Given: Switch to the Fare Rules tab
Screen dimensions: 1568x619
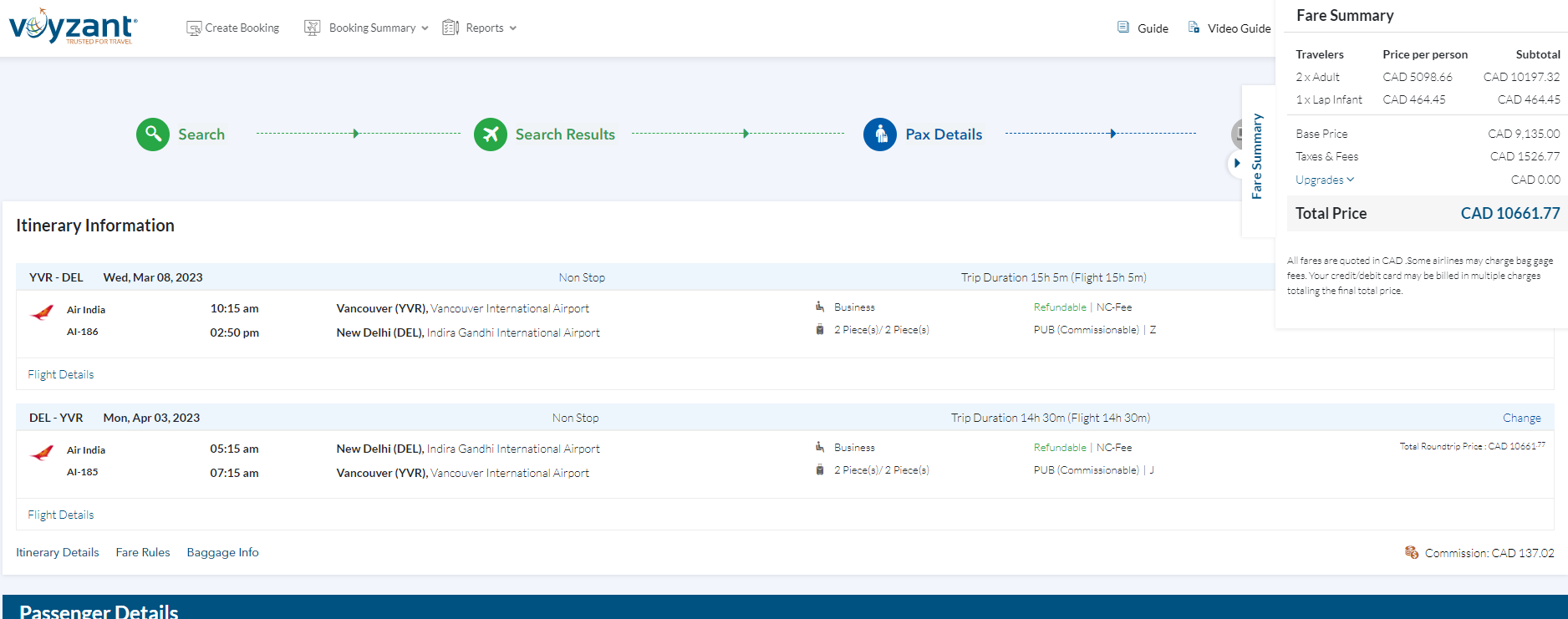Looking at the screenshot, I should pyautogui.click(x=143, y=552).
